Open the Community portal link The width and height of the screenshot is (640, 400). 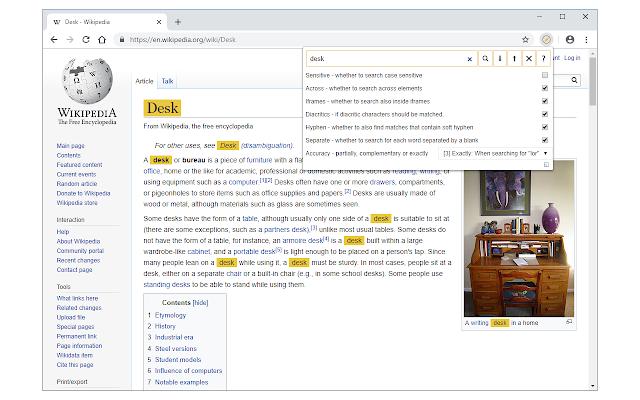(x=80, y=251)
